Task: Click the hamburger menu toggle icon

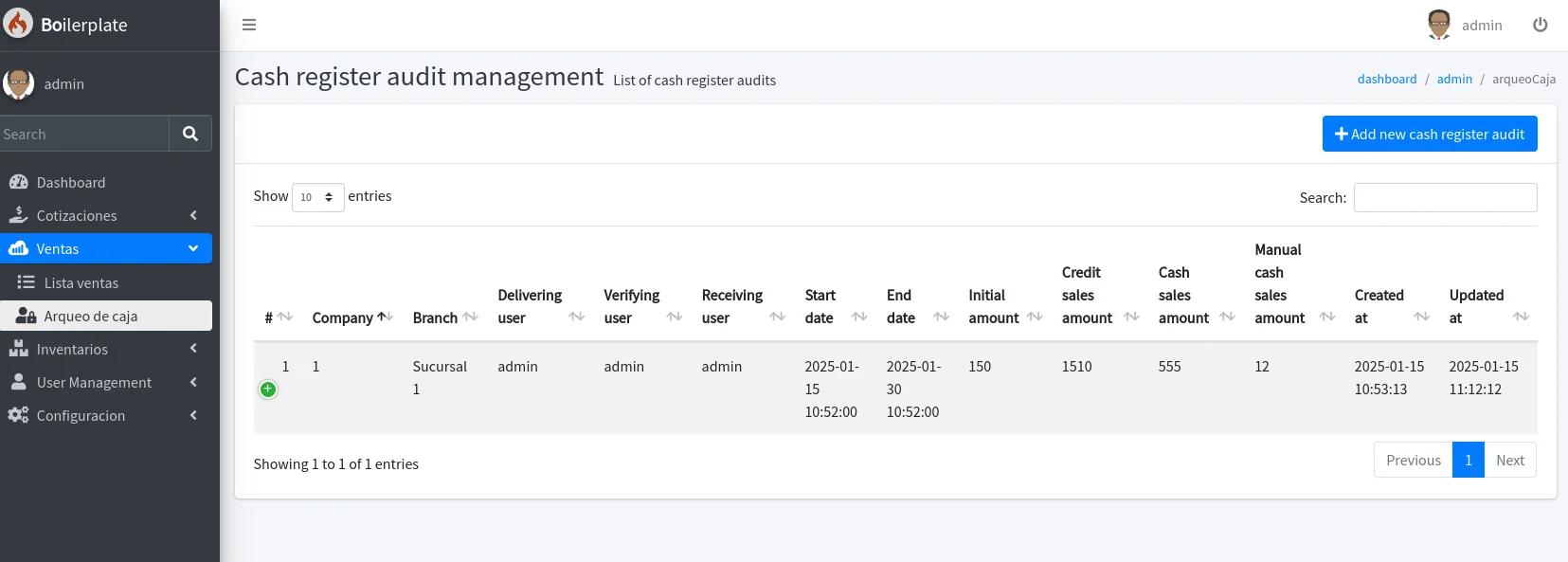Action: click(x=249, y=25)
